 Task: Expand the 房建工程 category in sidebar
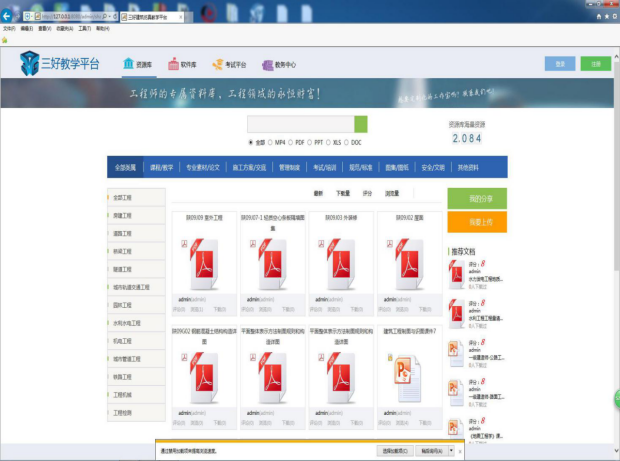[x=124, y=215]
